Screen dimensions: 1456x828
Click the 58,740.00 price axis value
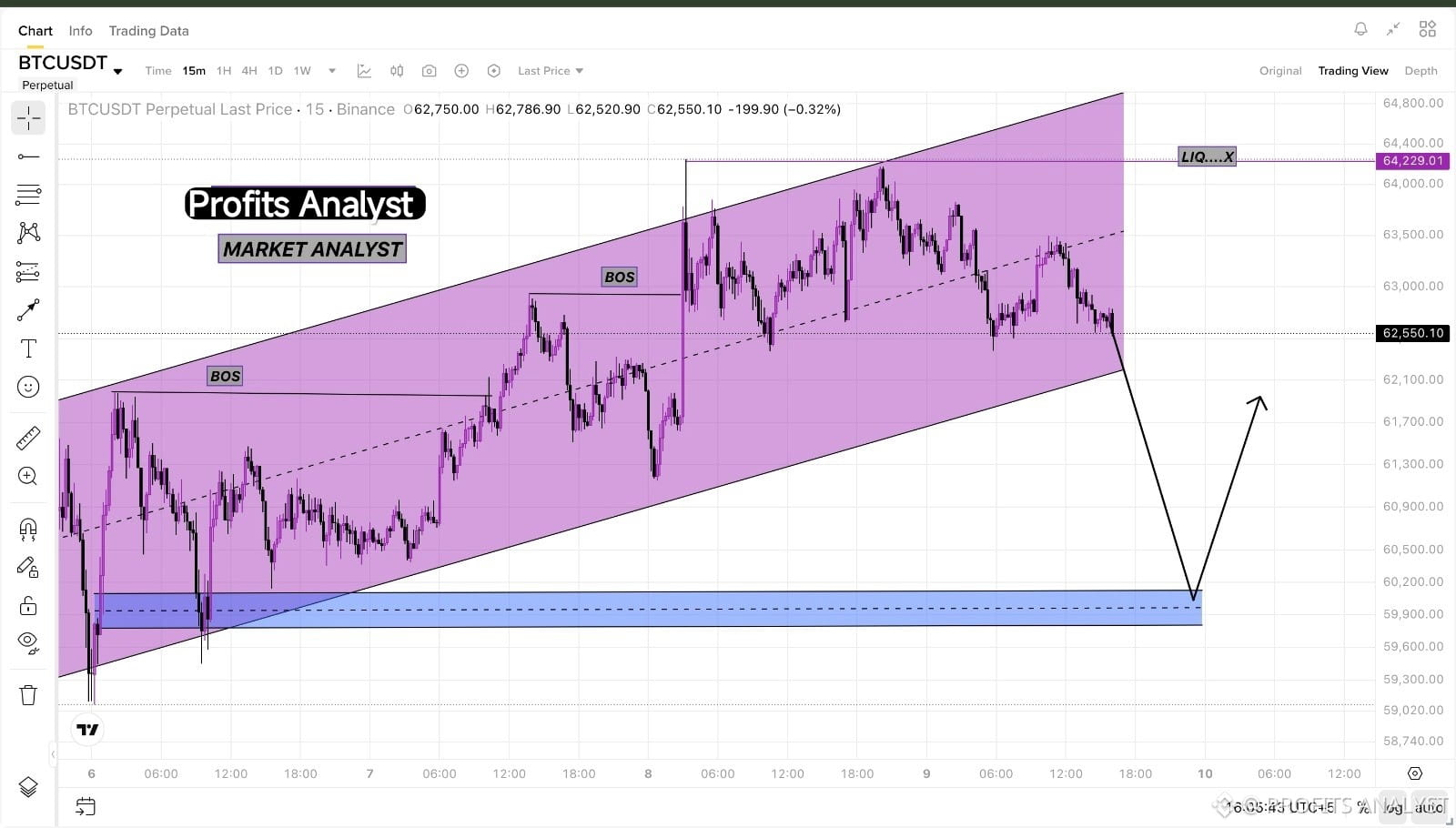(1412, 741)
